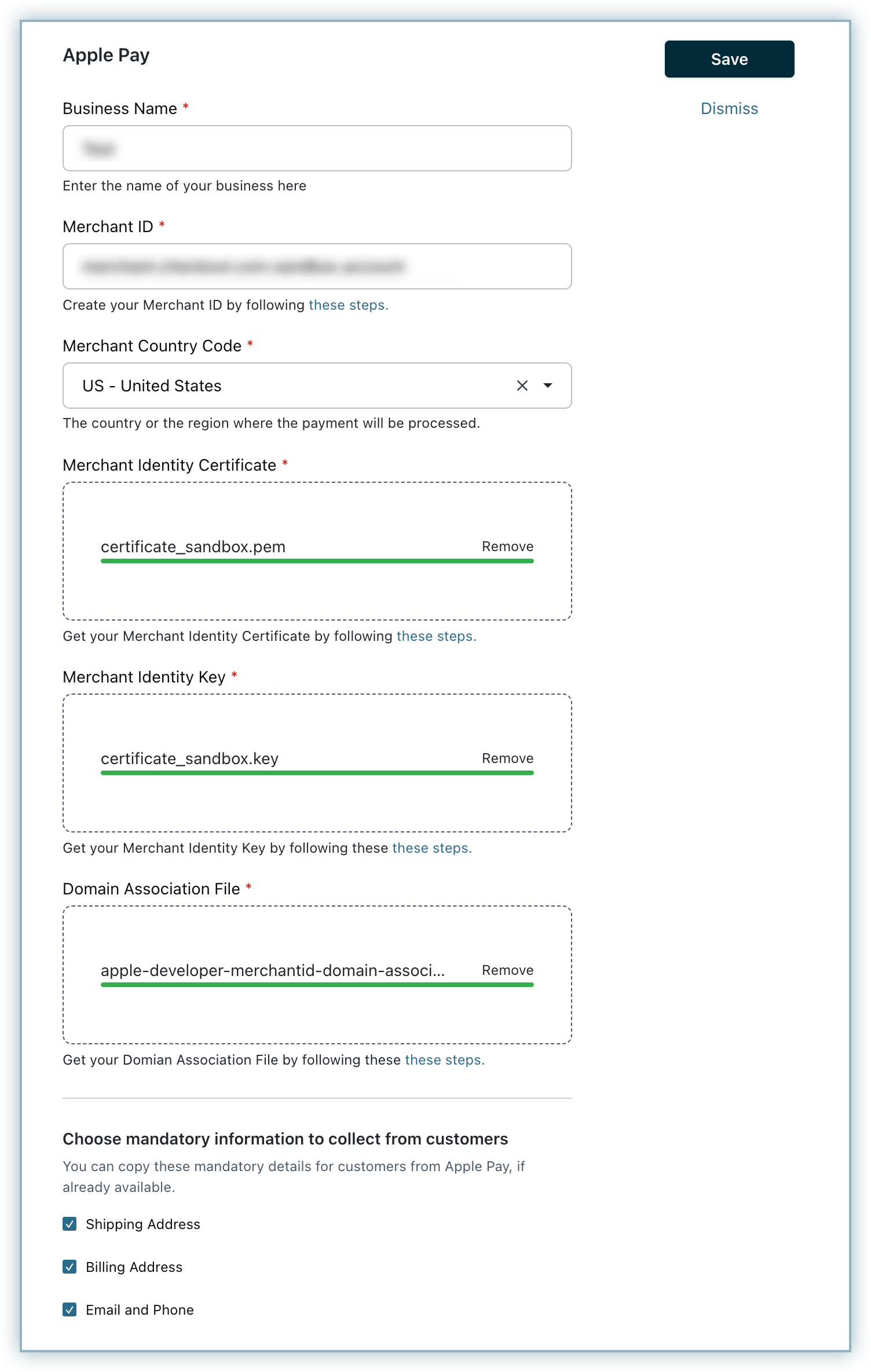Screen dimensions: 871x1372
Task: Uncheck the Shipping Address checkbox
Action: pos(69,1224)
